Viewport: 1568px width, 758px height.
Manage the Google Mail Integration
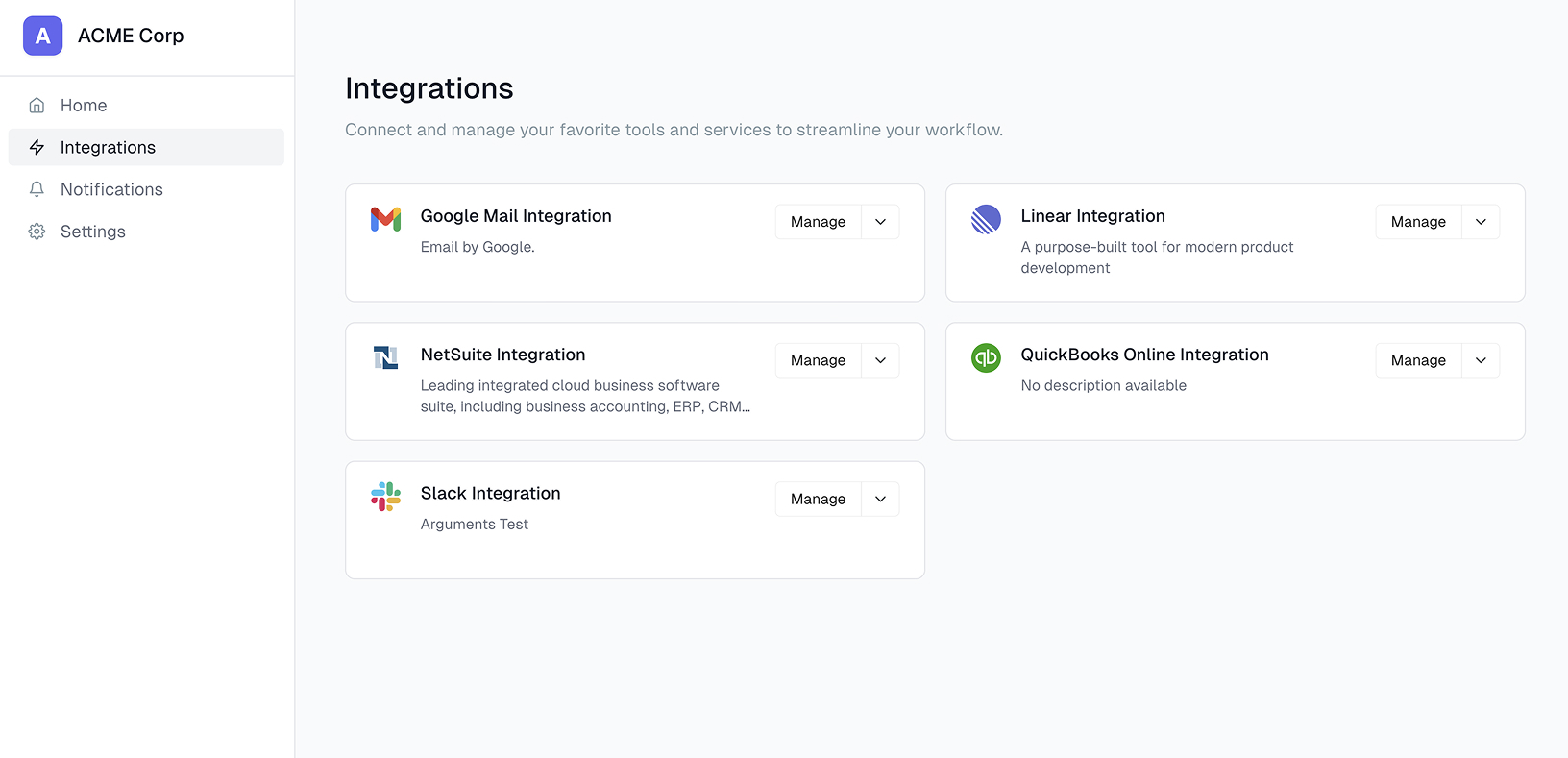click(818, 222)
